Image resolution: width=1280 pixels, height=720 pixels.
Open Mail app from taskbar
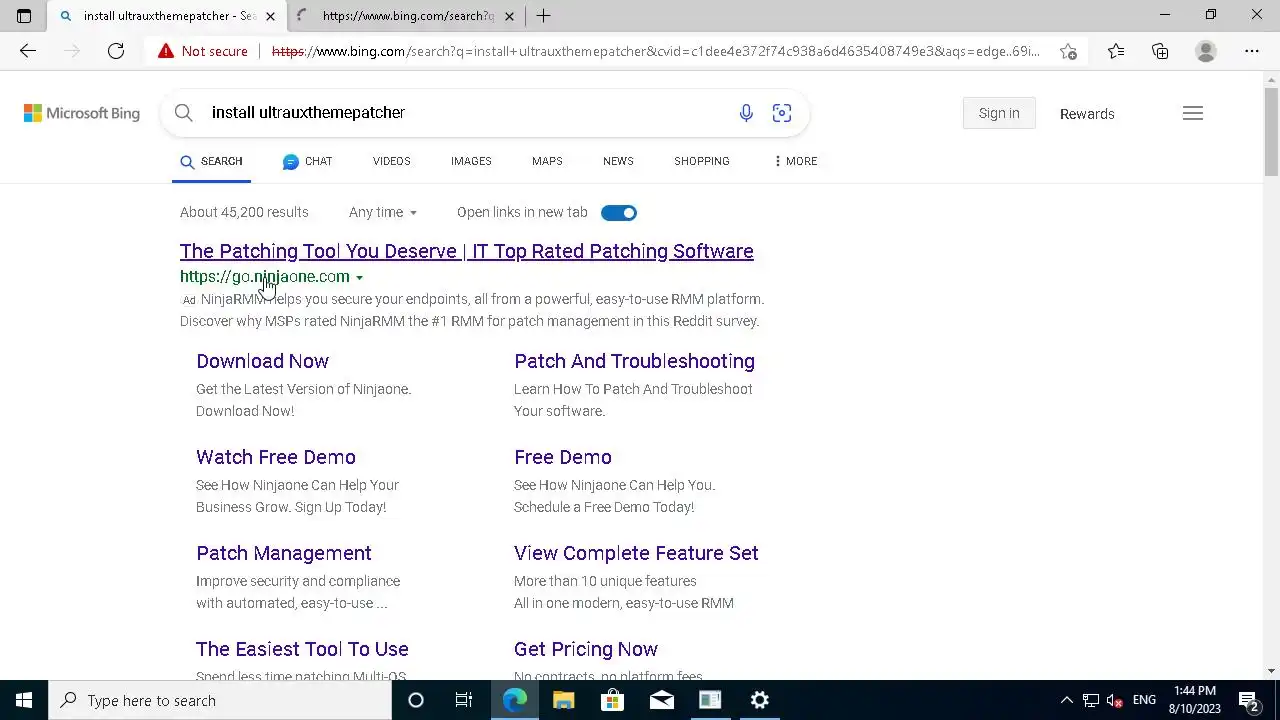pos(662,700)
